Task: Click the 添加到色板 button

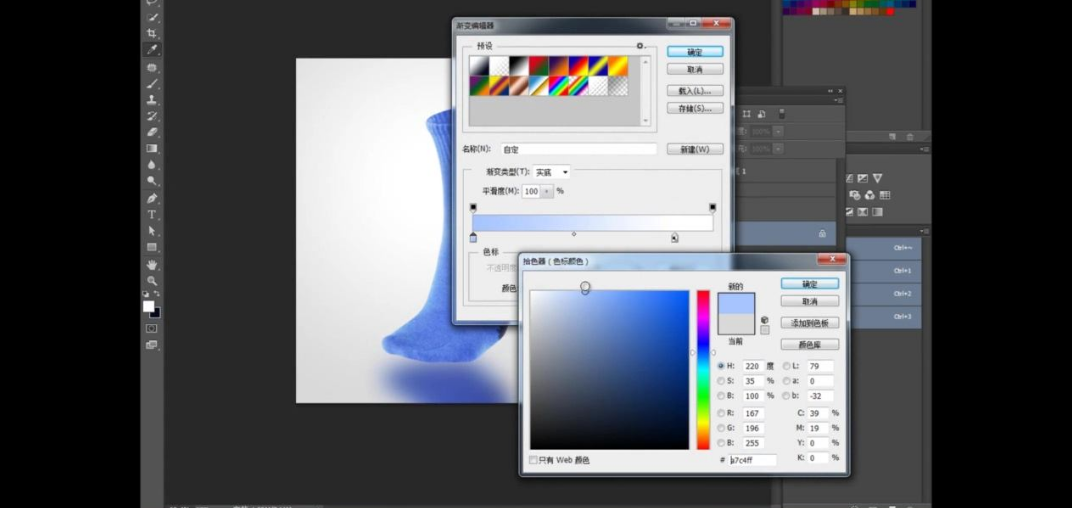Action: pos(809,323)
